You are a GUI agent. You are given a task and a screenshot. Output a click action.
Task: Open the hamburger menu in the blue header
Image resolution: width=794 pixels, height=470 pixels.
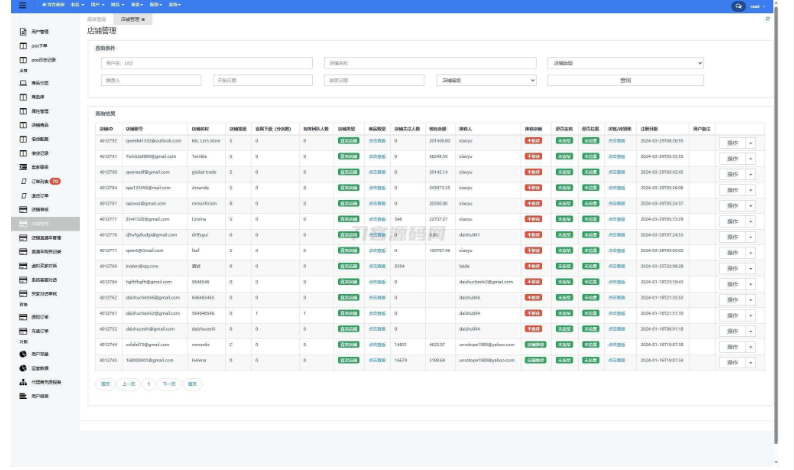pos(22,5)
